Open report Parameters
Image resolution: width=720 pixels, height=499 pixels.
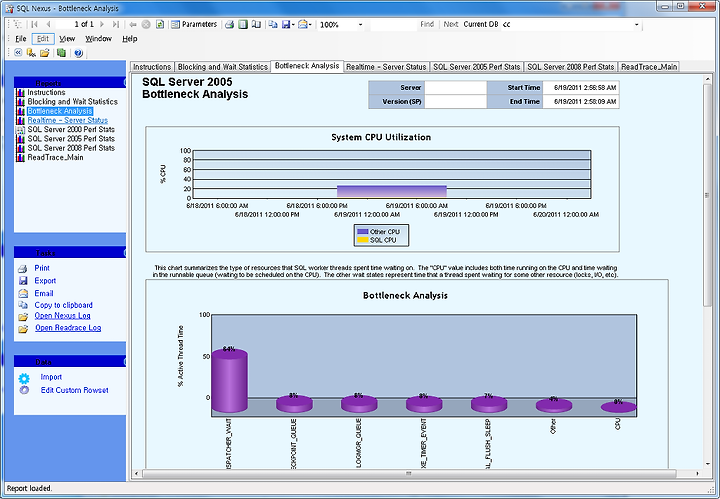pos(194,24)
